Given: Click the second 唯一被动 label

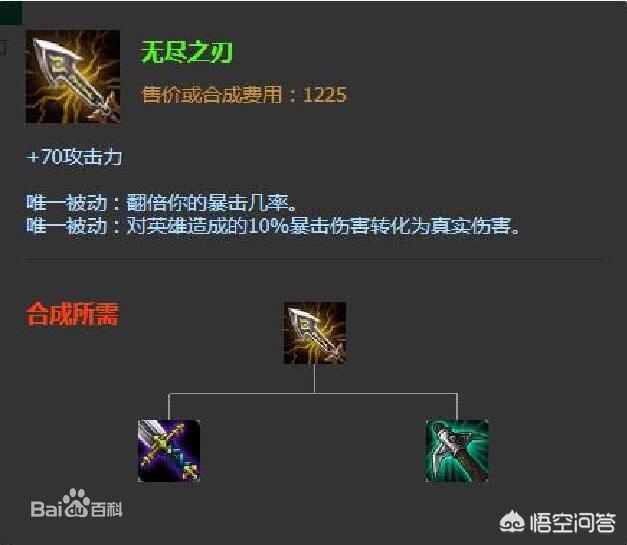Looking at the screenshot, I should (66, 226).
